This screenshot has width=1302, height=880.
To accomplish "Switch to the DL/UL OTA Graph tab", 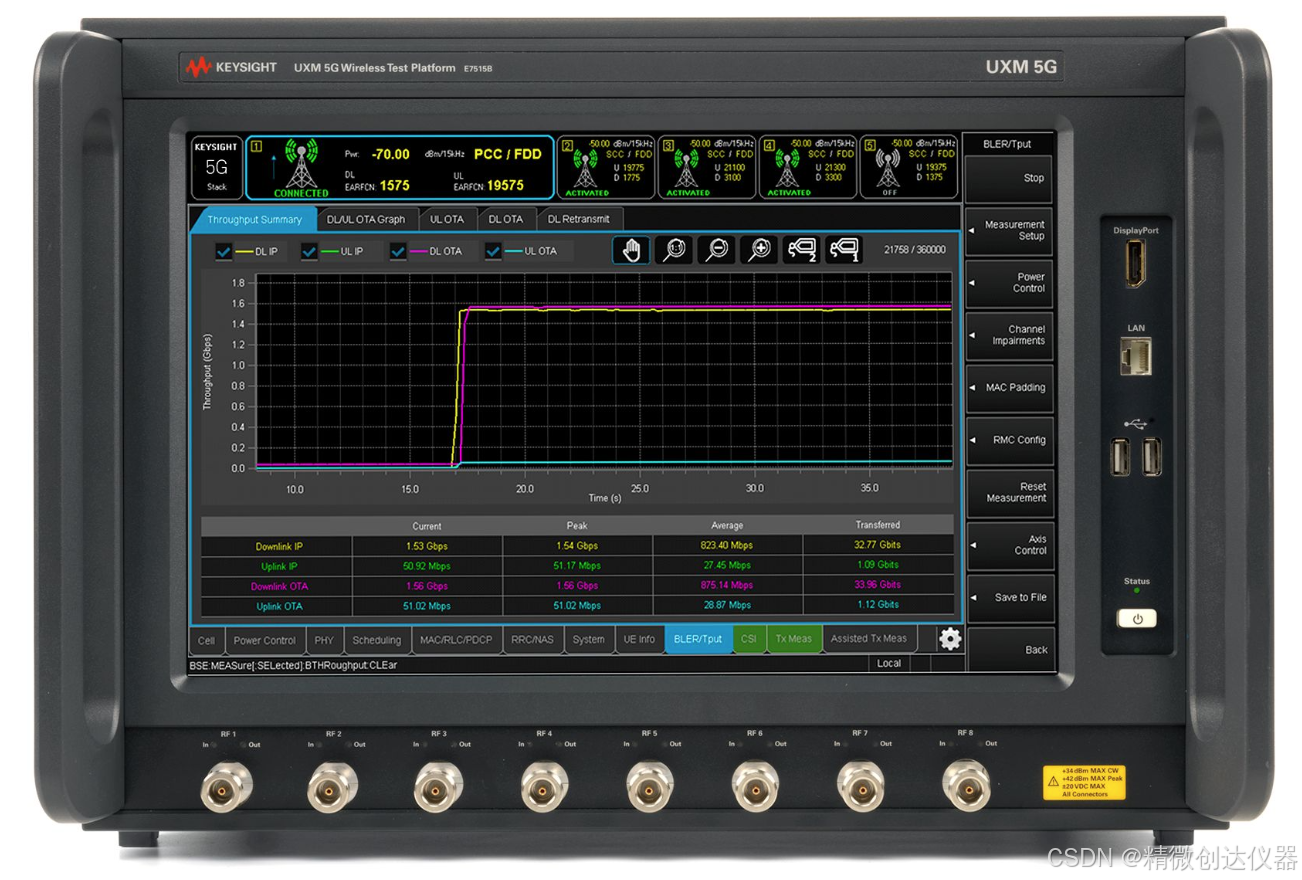I will point(366,219).
